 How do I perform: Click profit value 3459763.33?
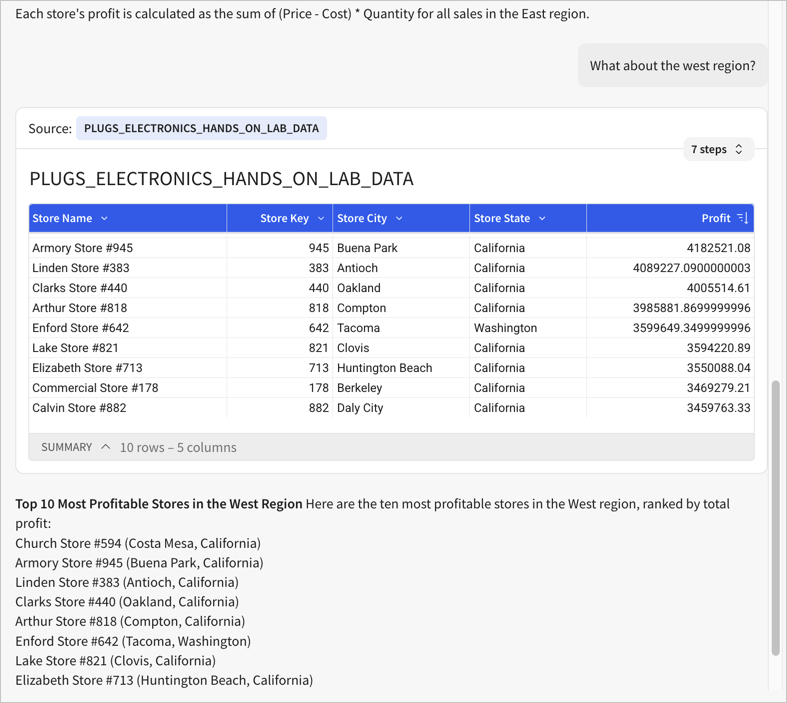point(670,408)
